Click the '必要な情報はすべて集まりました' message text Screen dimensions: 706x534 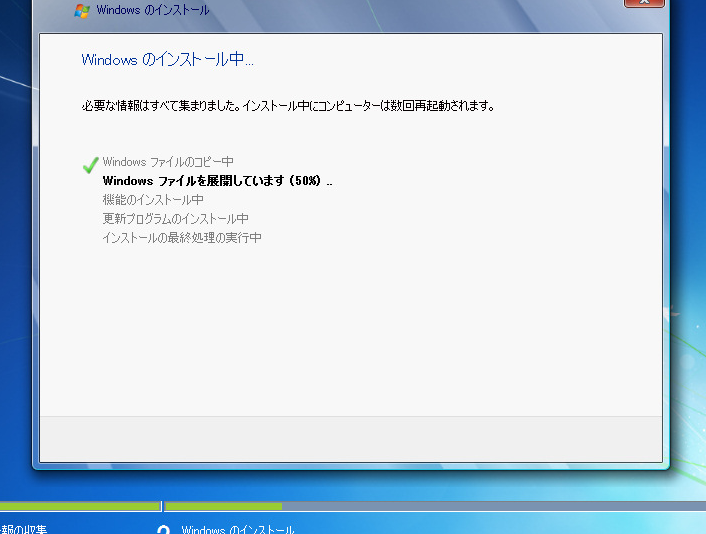(x=288, y=106)
